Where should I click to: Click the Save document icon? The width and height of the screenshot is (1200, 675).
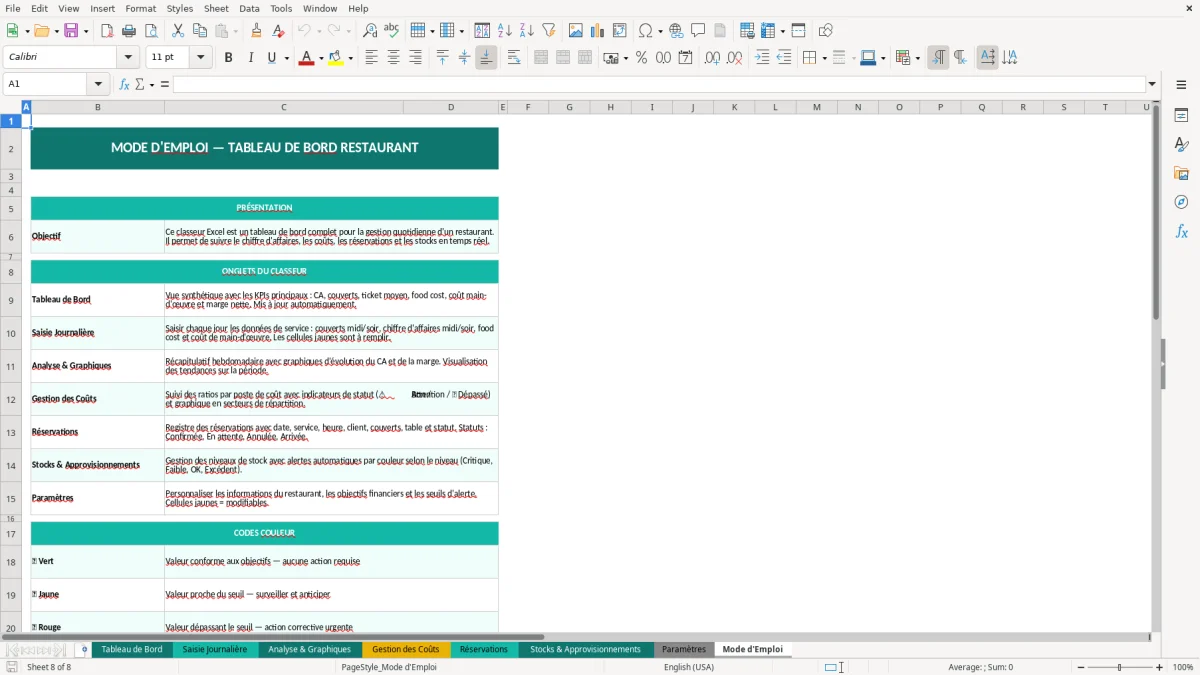tap(71, 31)
